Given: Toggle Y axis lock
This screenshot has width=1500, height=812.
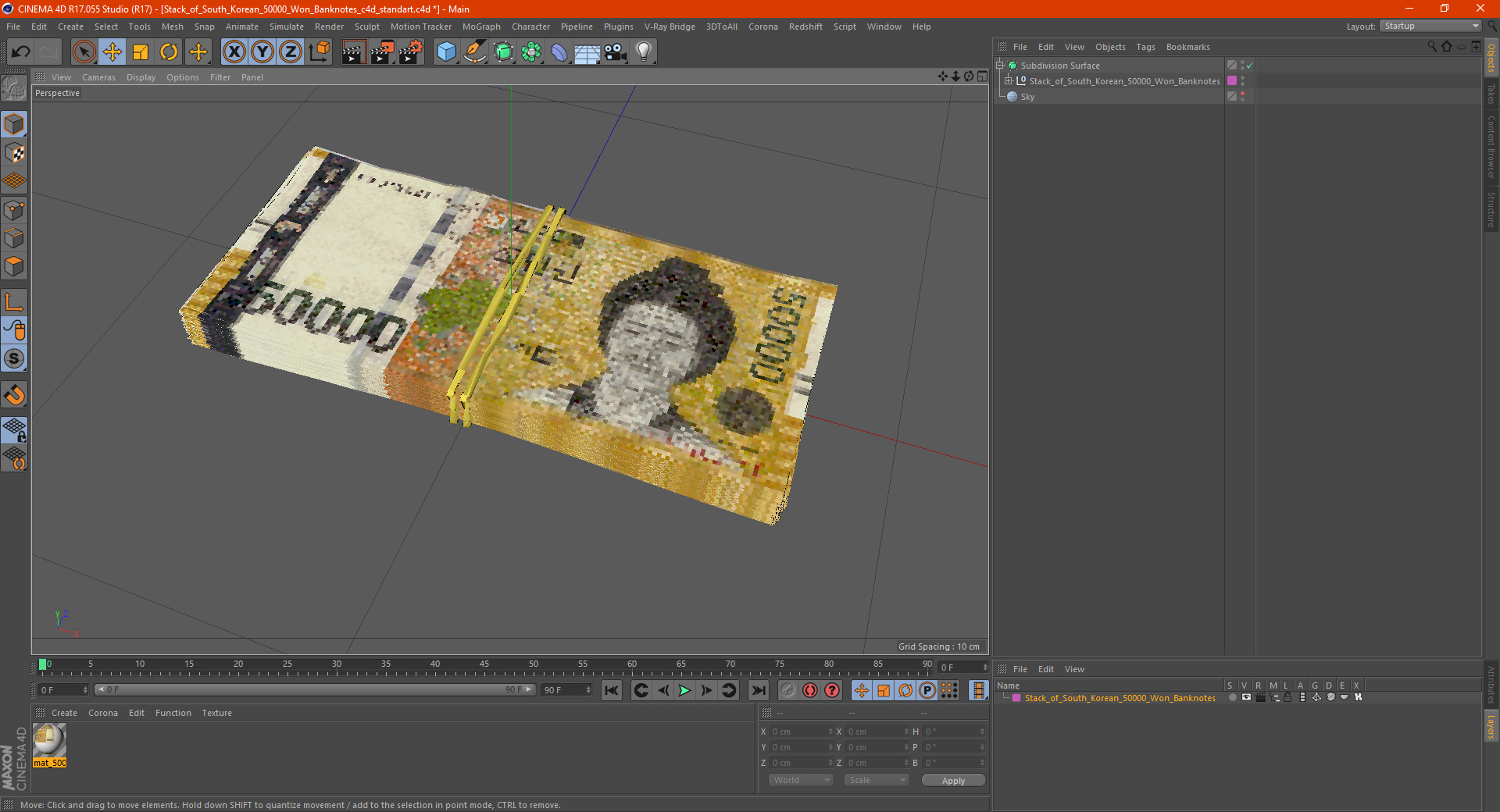Looking at the screenshot, I should pos(262,52).
